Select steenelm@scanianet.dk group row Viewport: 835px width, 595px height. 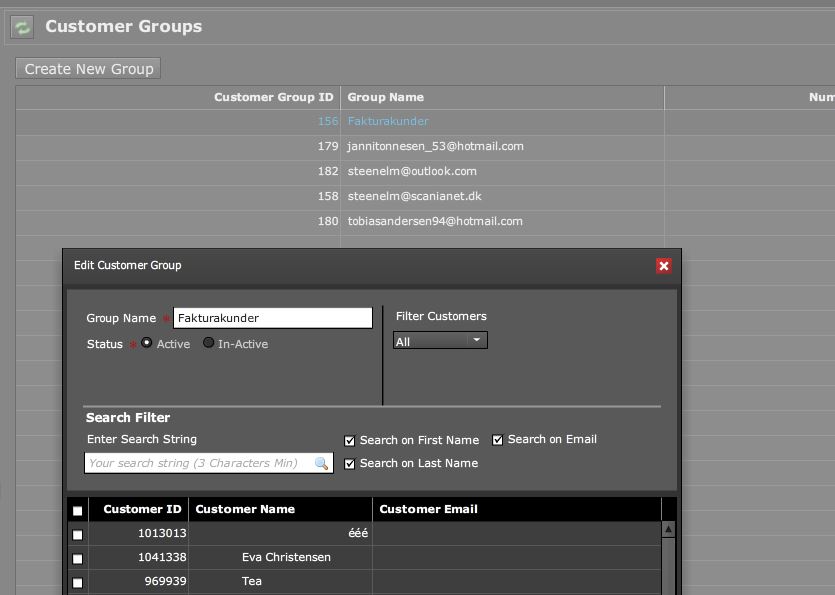(414, 196)
